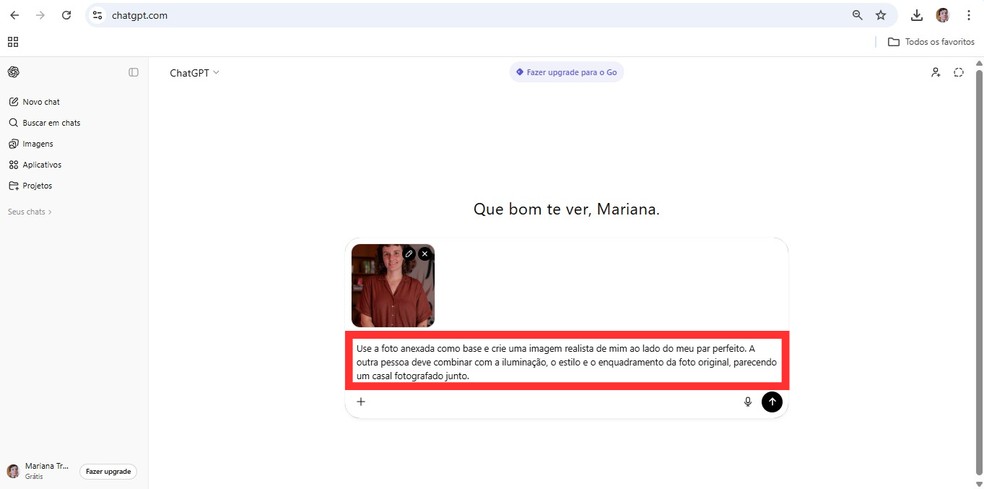Remove the attached photo with X
This screenshot has height=489, width=984.
[425, 254]
